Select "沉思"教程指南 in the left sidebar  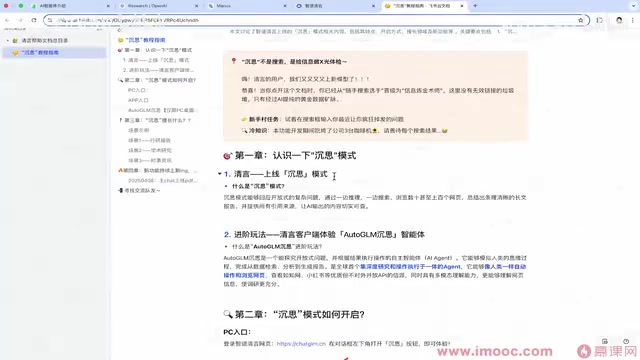54,52
